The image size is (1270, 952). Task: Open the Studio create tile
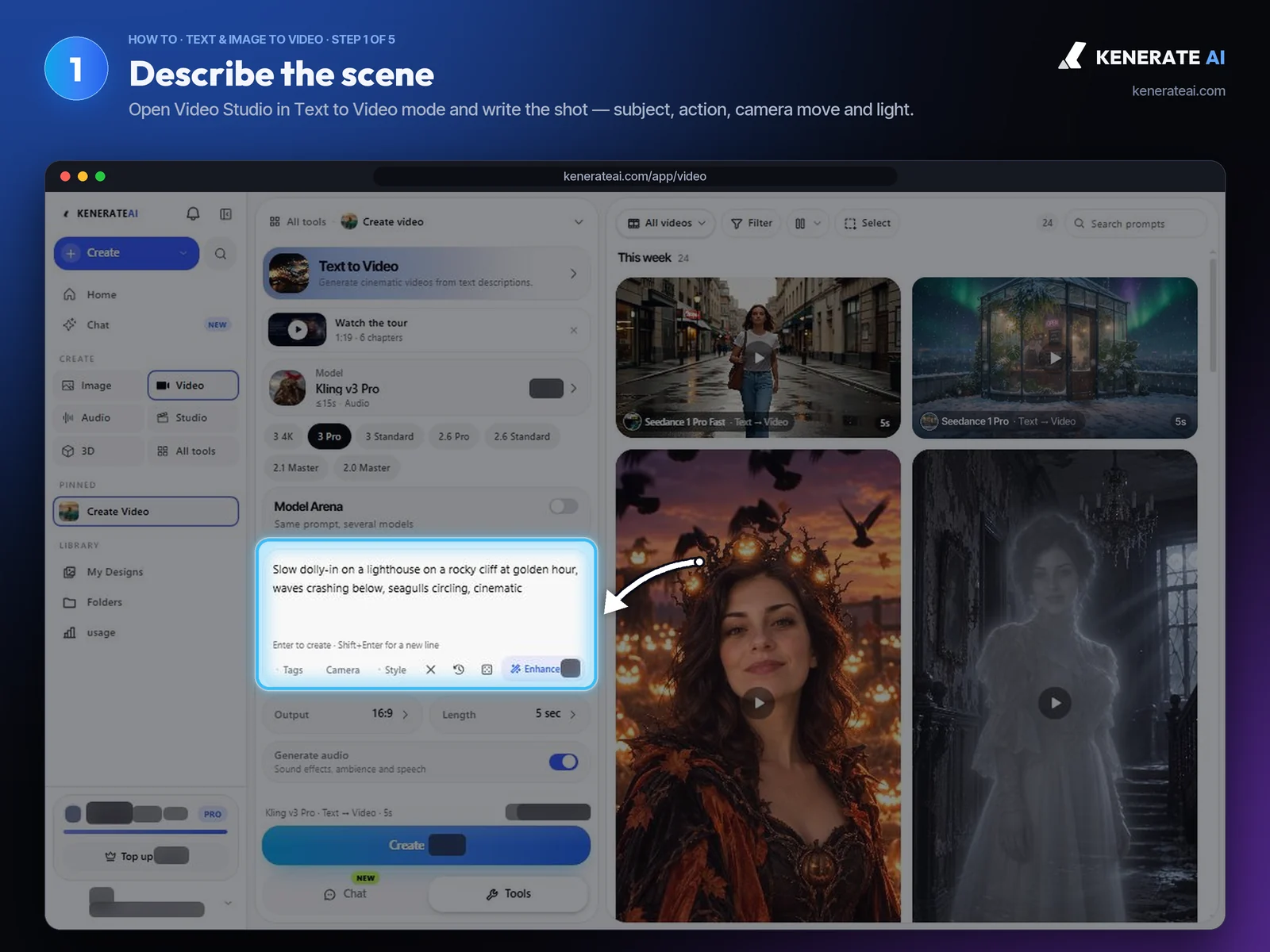[193, 418]
